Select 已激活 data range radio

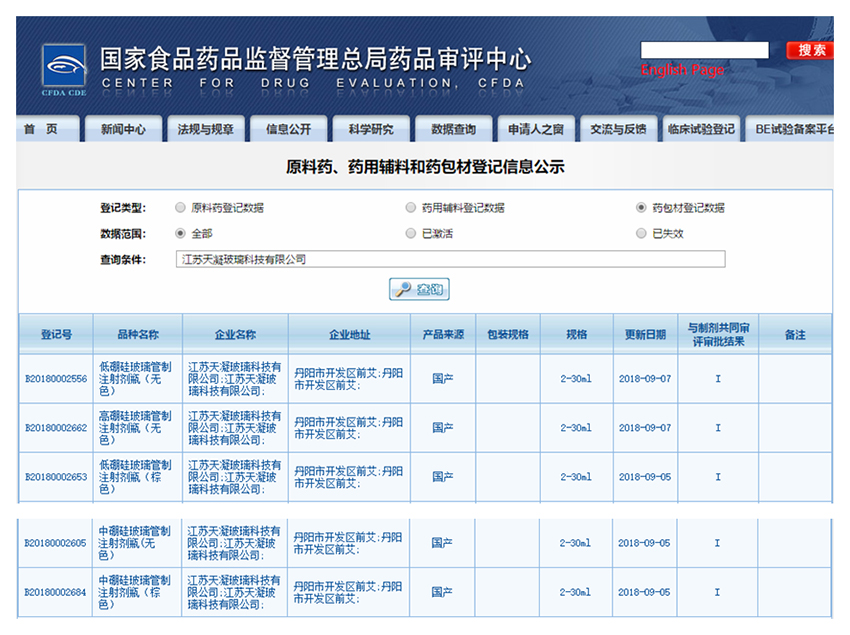[x=411, y=234]
